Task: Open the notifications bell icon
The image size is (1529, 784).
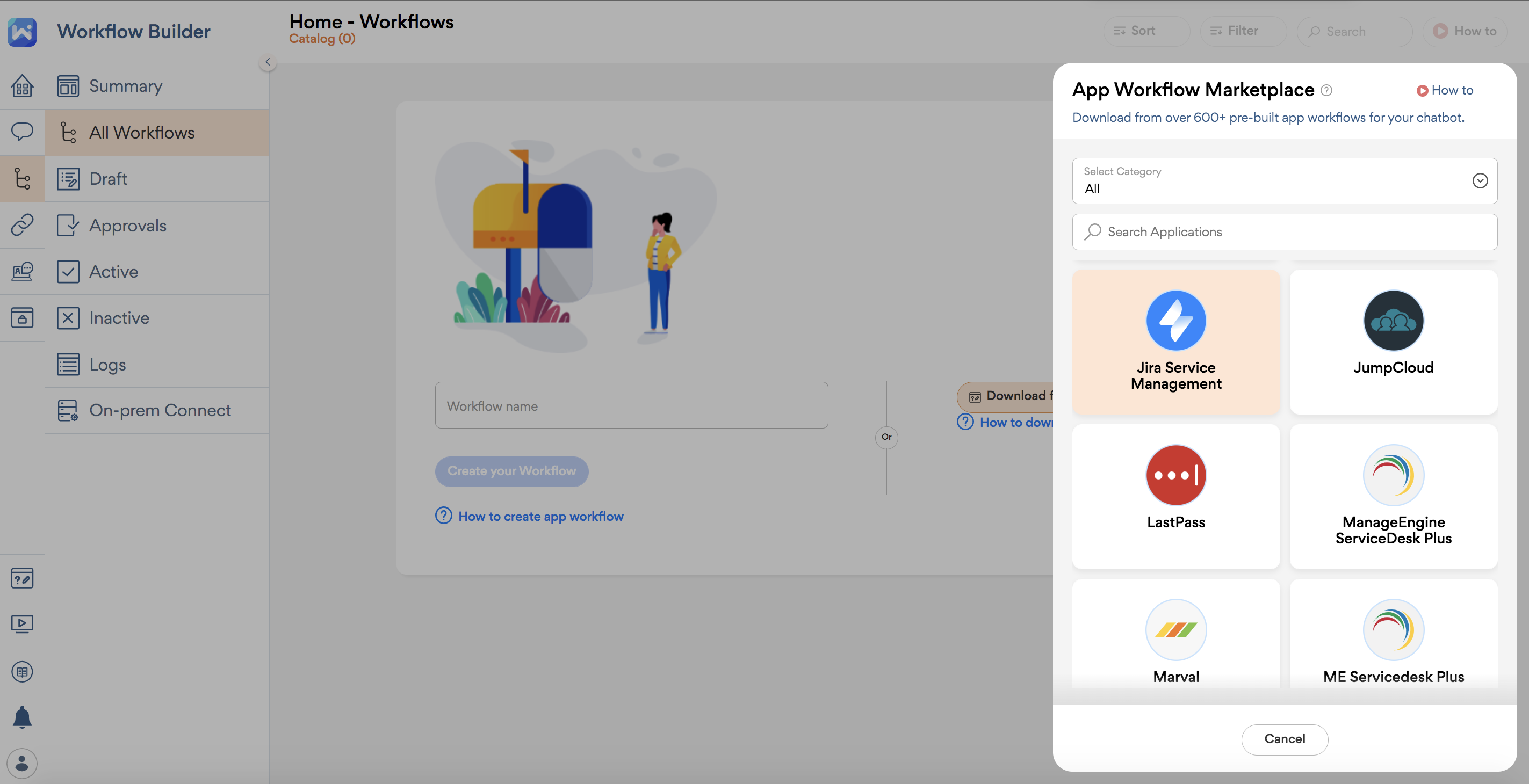Action: click(x=22, y=717)
